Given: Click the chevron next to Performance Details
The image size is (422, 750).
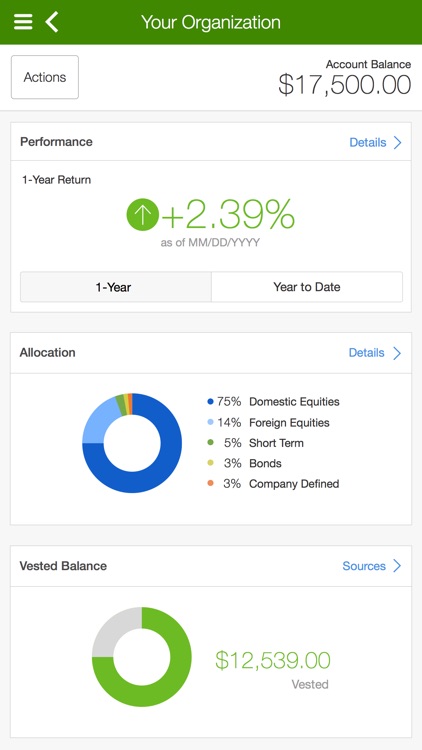Looking at the screenshot, I should click(x=397, y=143).
